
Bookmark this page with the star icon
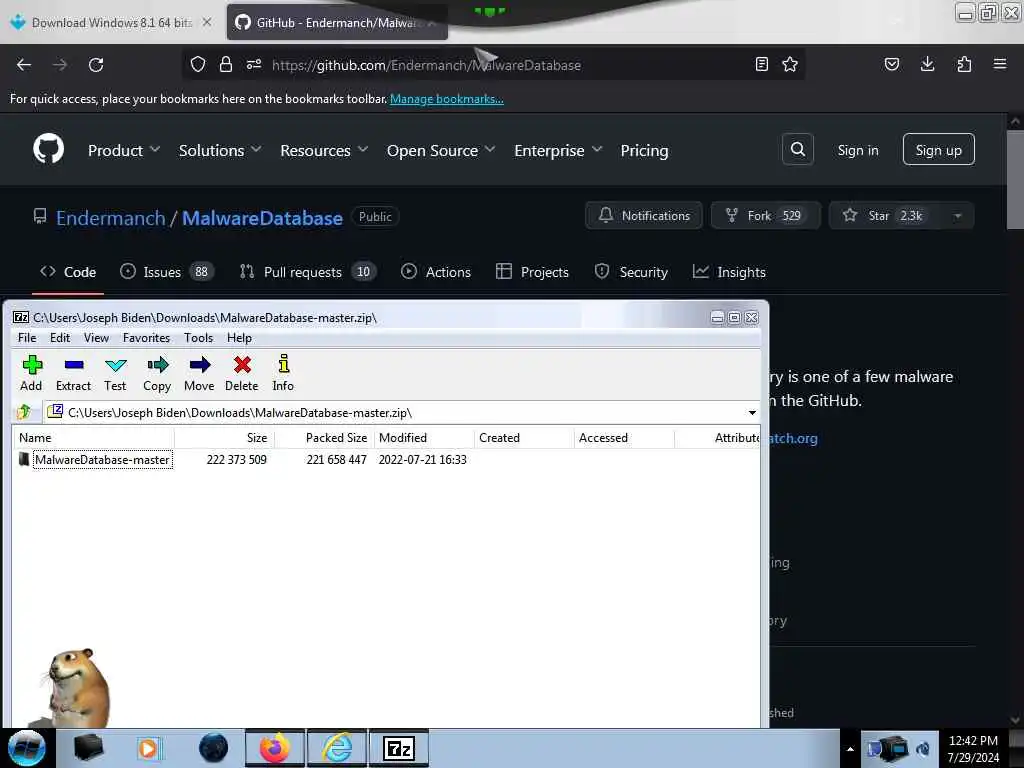tap(790, 64)
